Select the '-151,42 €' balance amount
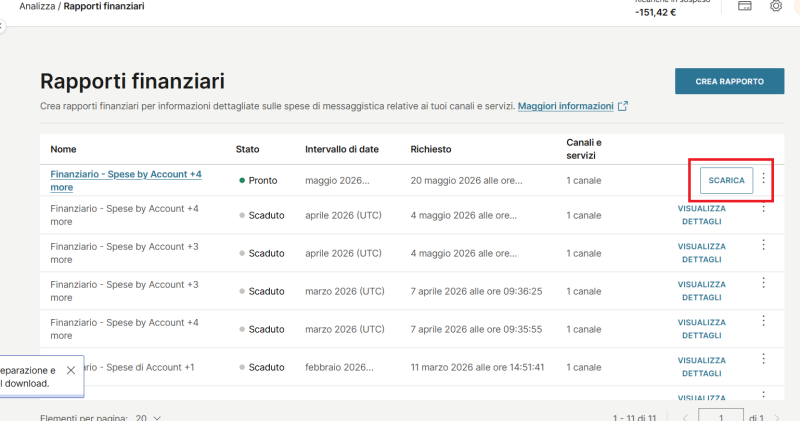The height and width of the screenshot is (421, 800). [656, 12]
